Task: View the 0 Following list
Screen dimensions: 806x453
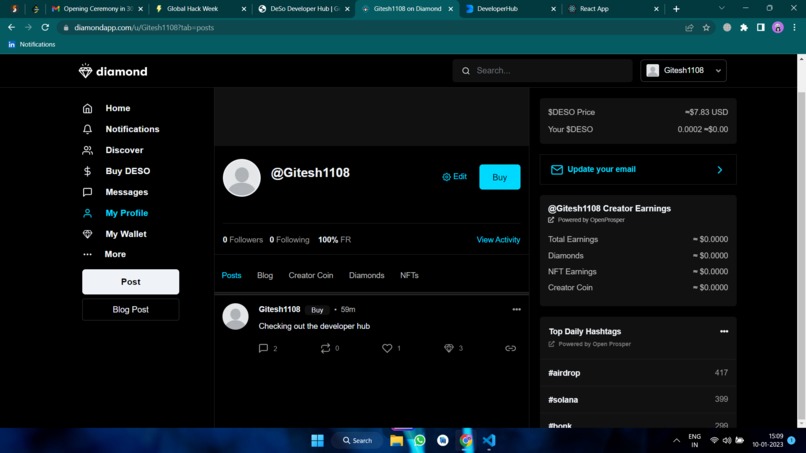Action: [x=289, y=240]
